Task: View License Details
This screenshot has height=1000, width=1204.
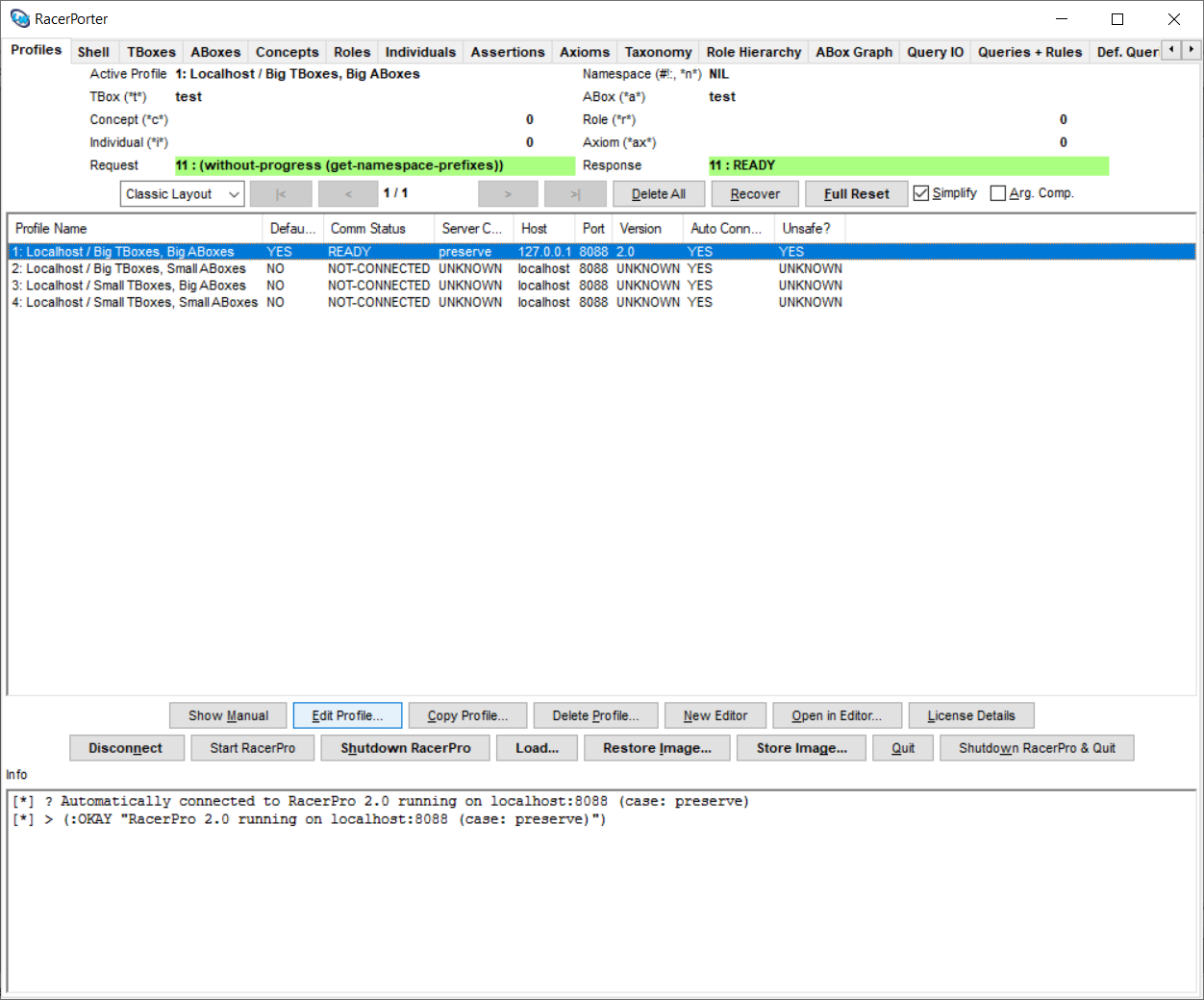Action: (x=971, y=715)
